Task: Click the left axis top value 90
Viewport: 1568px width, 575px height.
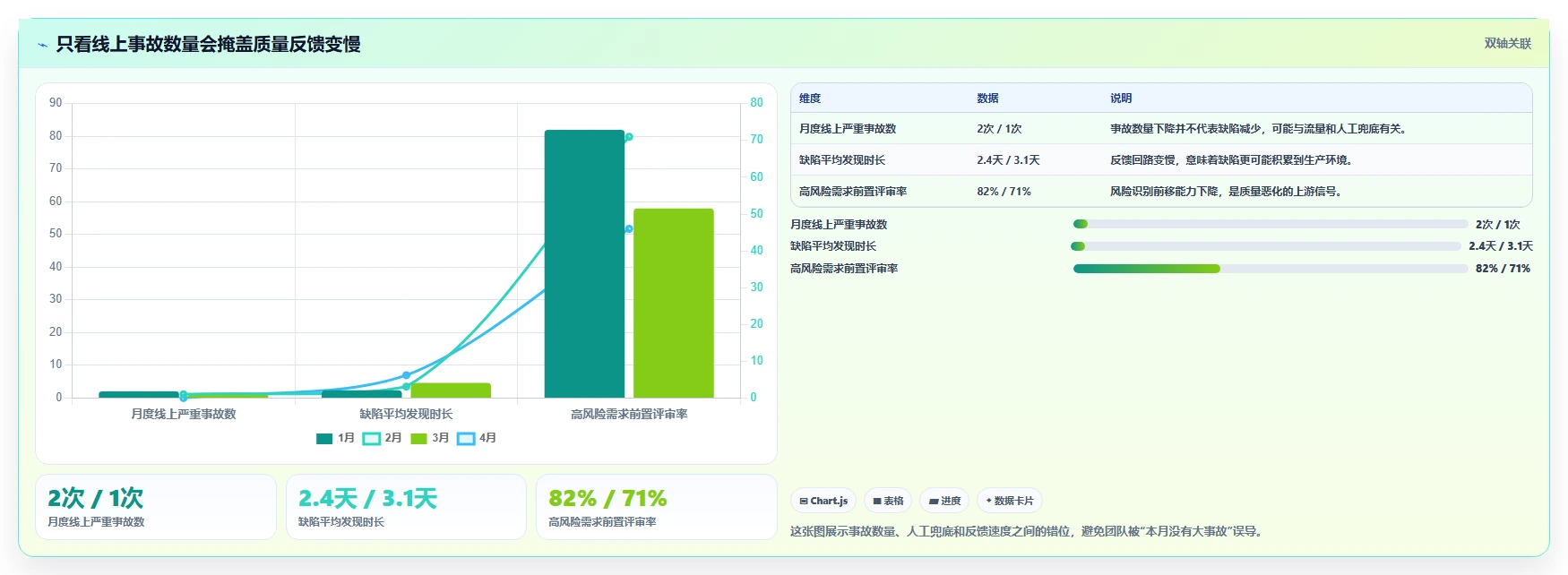Action: [x=56, y=103]
